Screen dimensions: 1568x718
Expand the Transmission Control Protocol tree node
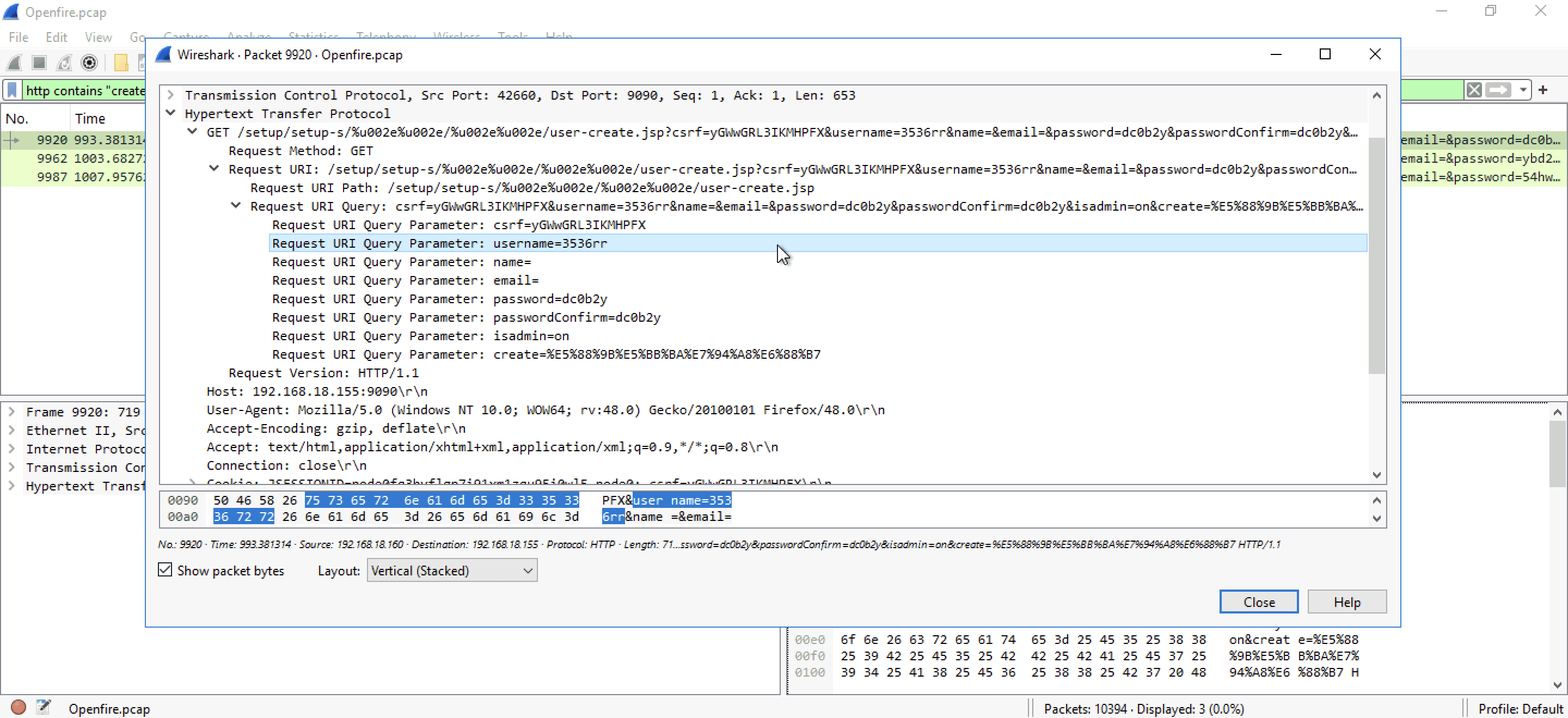(171, 95)
